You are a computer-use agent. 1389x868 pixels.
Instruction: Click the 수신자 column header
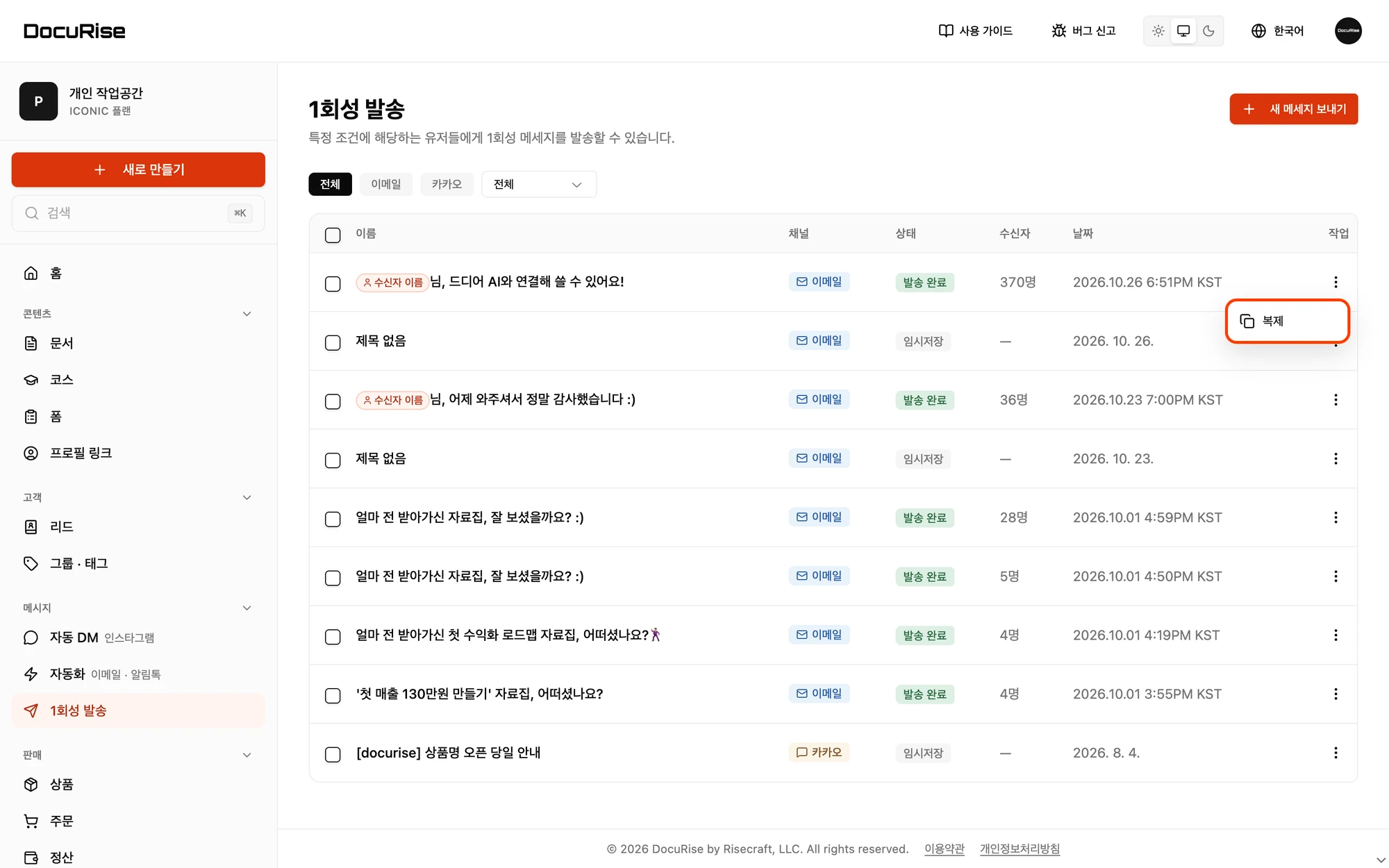tap(1015, 233)
